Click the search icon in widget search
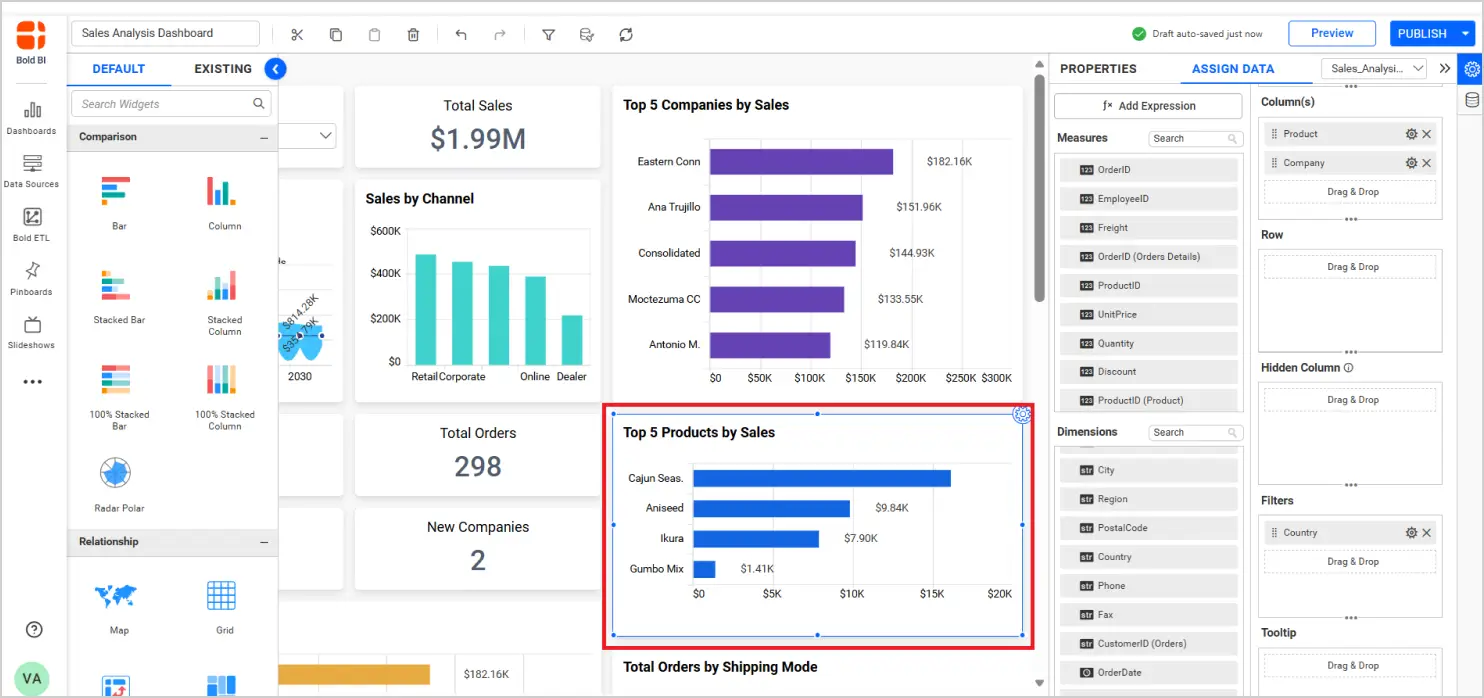The height and width of the screenshot is (698, 1484). [259, 103]
